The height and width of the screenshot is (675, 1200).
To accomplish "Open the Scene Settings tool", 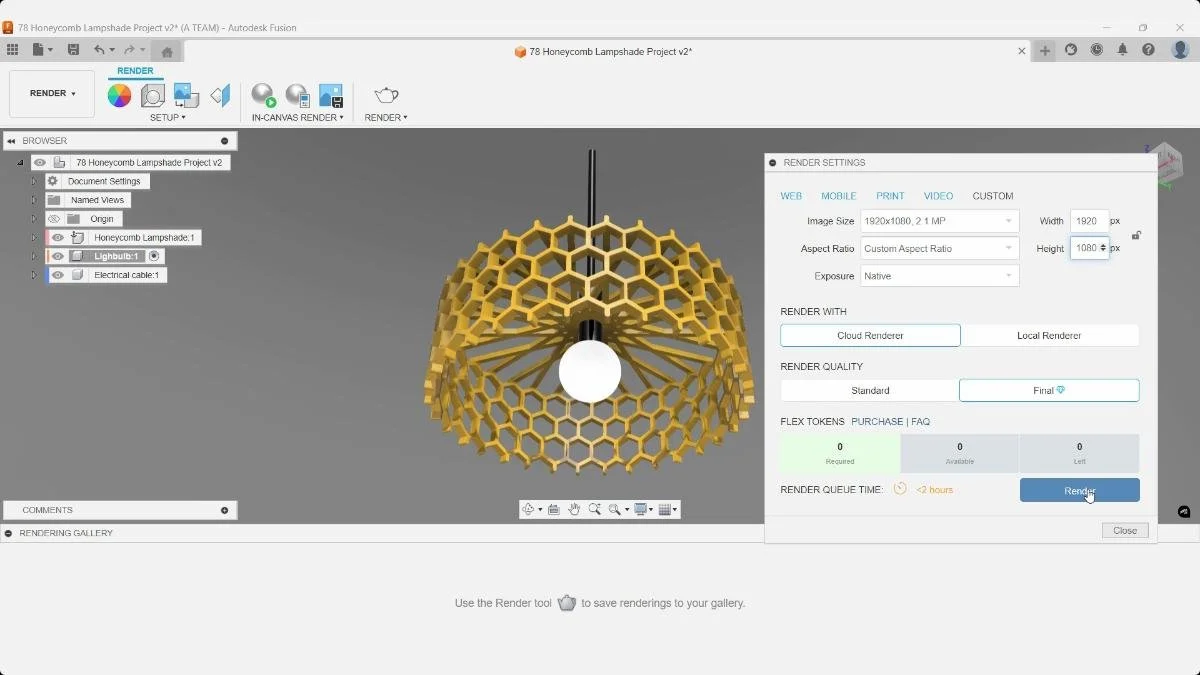I will [x=152, y=96].
